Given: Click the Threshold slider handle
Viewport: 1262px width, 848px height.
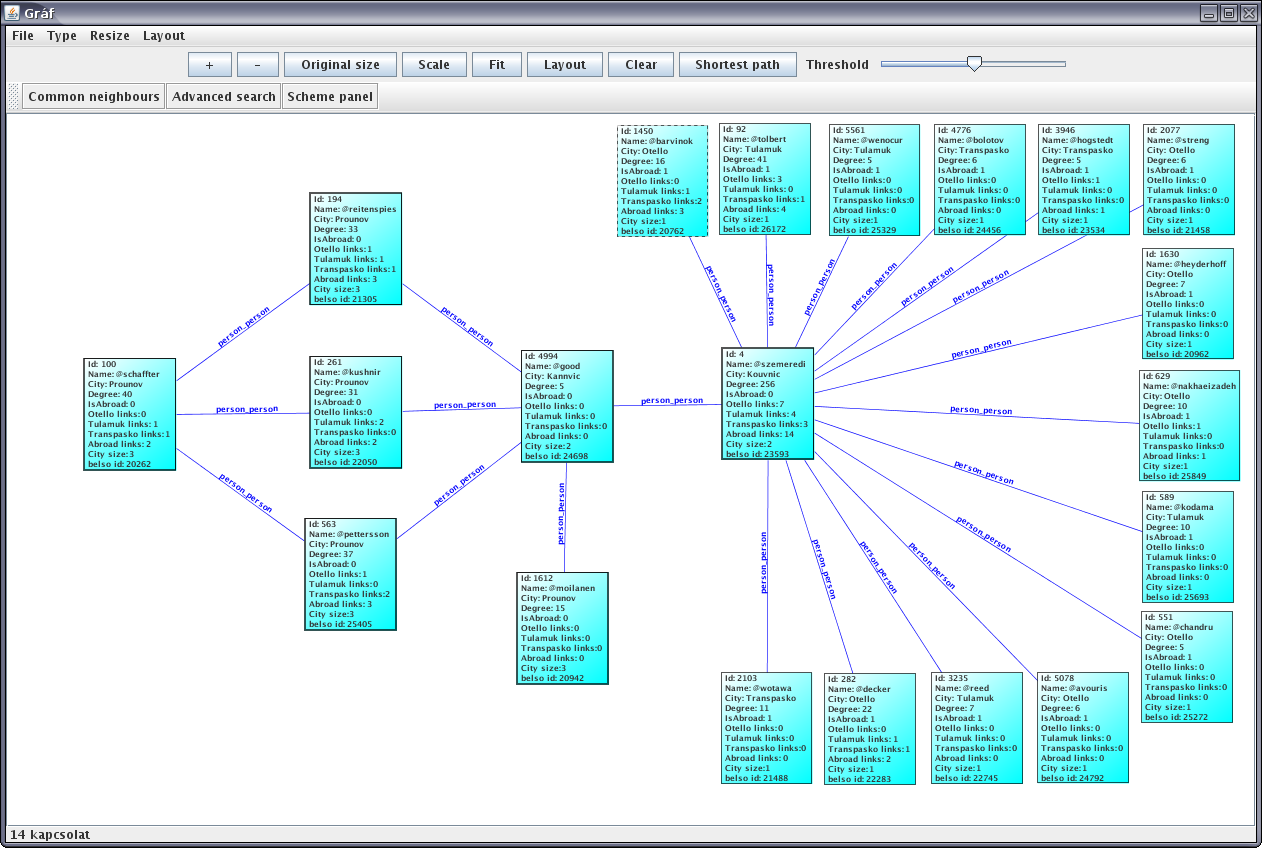Looking at the screenshot, I should coord(974,64).
